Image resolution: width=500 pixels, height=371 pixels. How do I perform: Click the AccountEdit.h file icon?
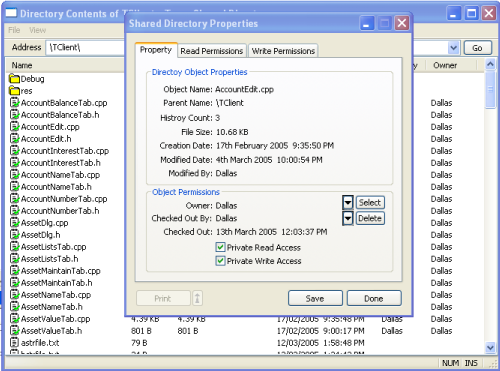tap(15, 139)
